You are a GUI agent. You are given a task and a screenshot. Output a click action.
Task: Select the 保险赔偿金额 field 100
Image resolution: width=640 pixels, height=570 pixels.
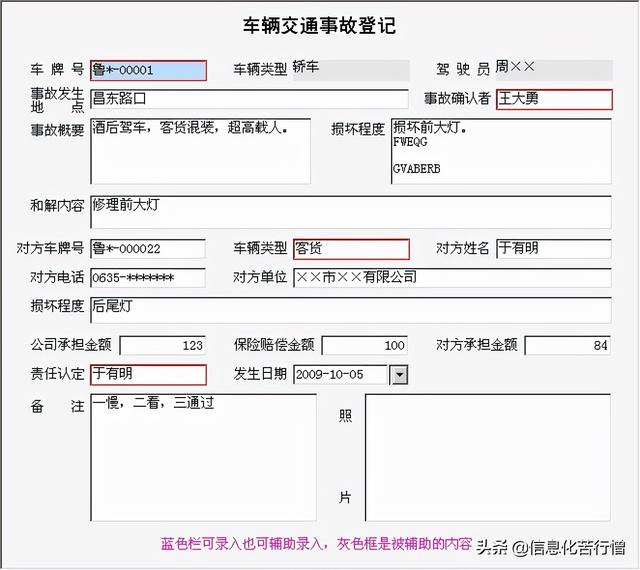[x=364, y=345]
